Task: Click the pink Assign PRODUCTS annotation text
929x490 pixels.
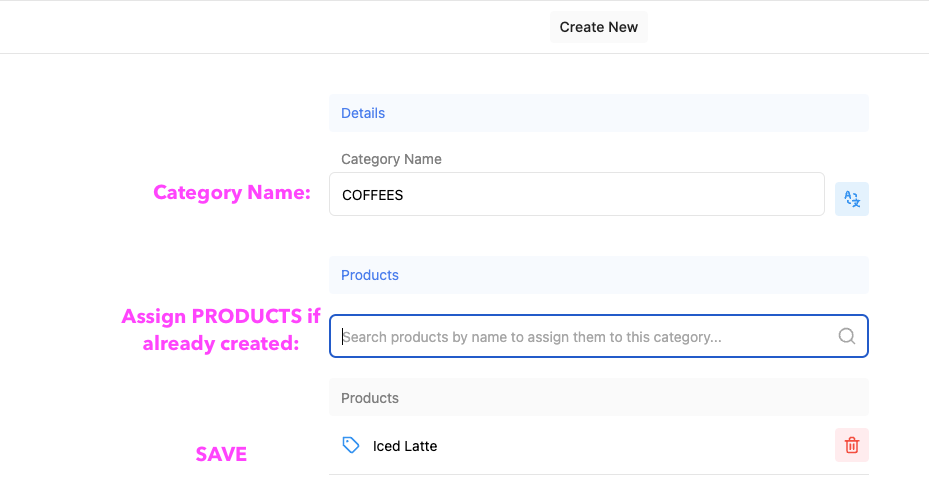Action: pos(221,316)
